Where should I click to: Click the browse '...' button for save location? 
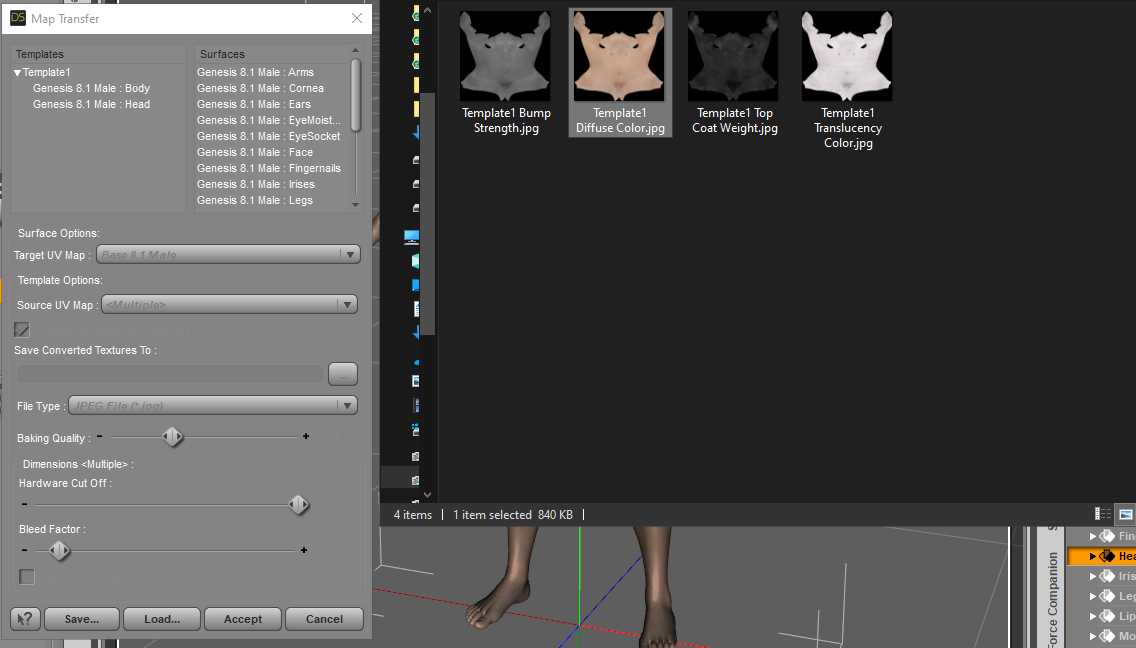pos(343,374)
